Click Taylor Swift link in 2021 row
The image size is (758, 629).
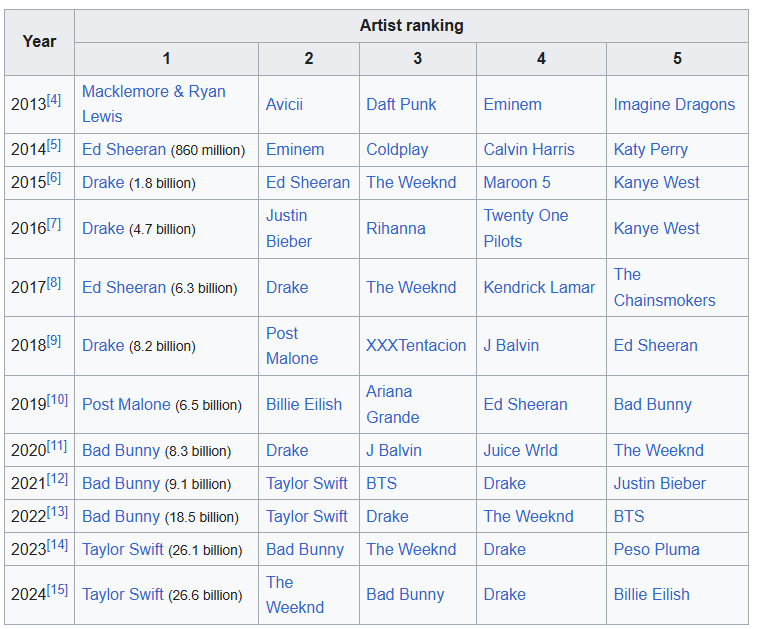(x=306, y=483)
